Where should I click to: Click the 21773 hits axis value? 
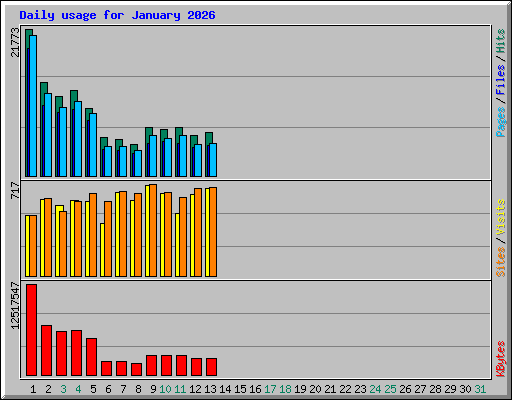pyautogui.click(x=15, y=42)
